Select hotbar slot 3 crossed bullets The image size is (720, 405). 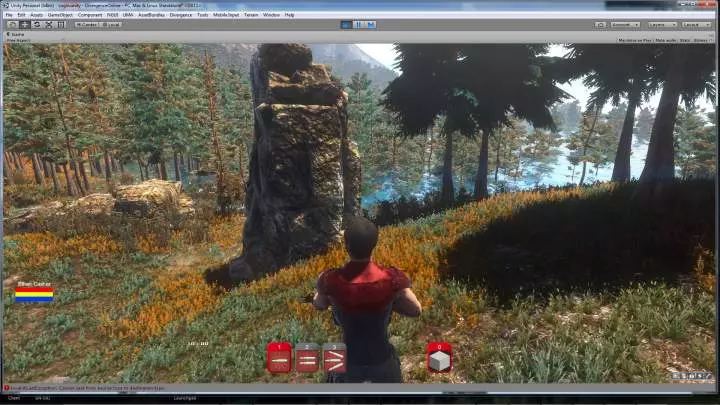335,357
